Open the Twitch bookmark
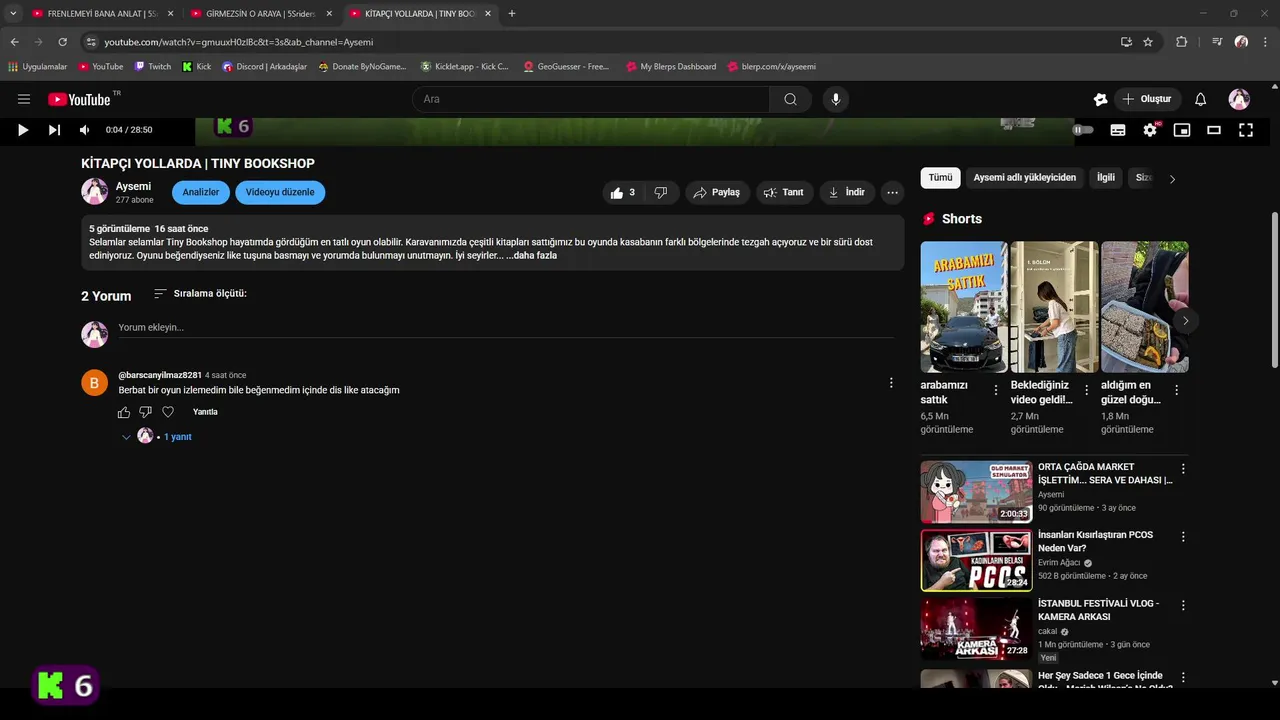Image resolution: width=1280 pixels, height=720 pixels. pos(152,67)
